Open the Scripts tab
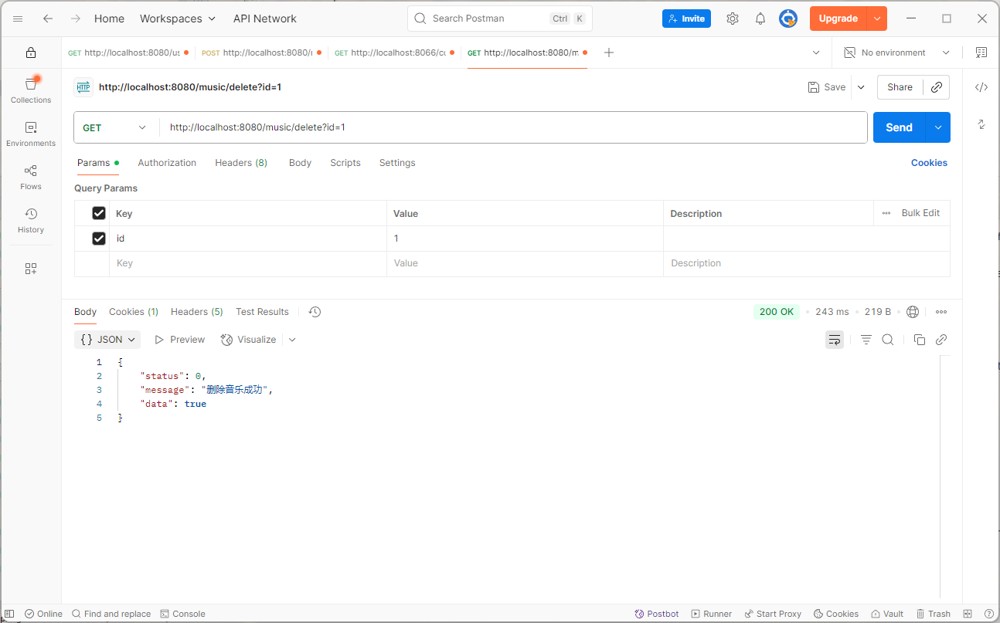The image size is (1000, 623). tap(345, 163)
